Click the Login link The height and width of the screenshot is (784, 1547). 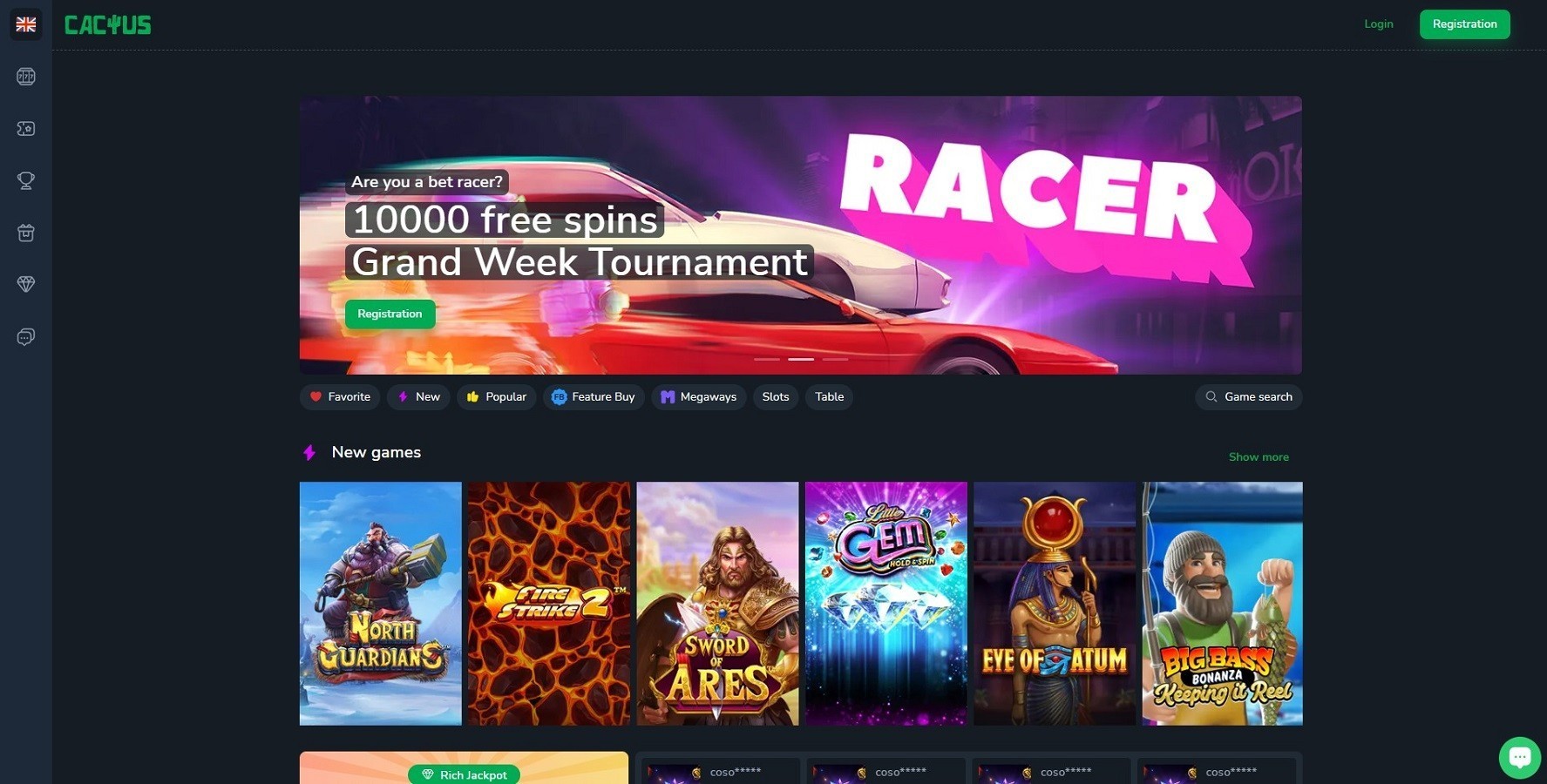coord(1379,24)
